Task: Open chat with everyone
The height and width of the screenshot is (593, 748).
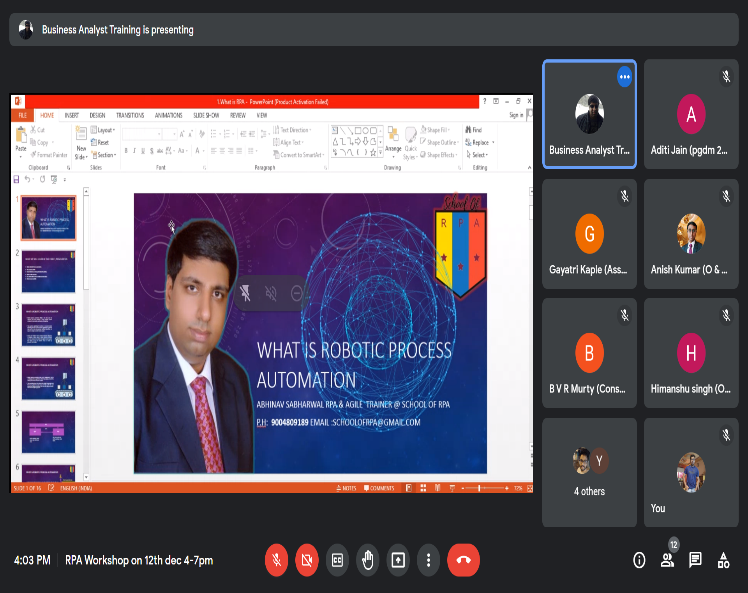Action: point(695,560)
